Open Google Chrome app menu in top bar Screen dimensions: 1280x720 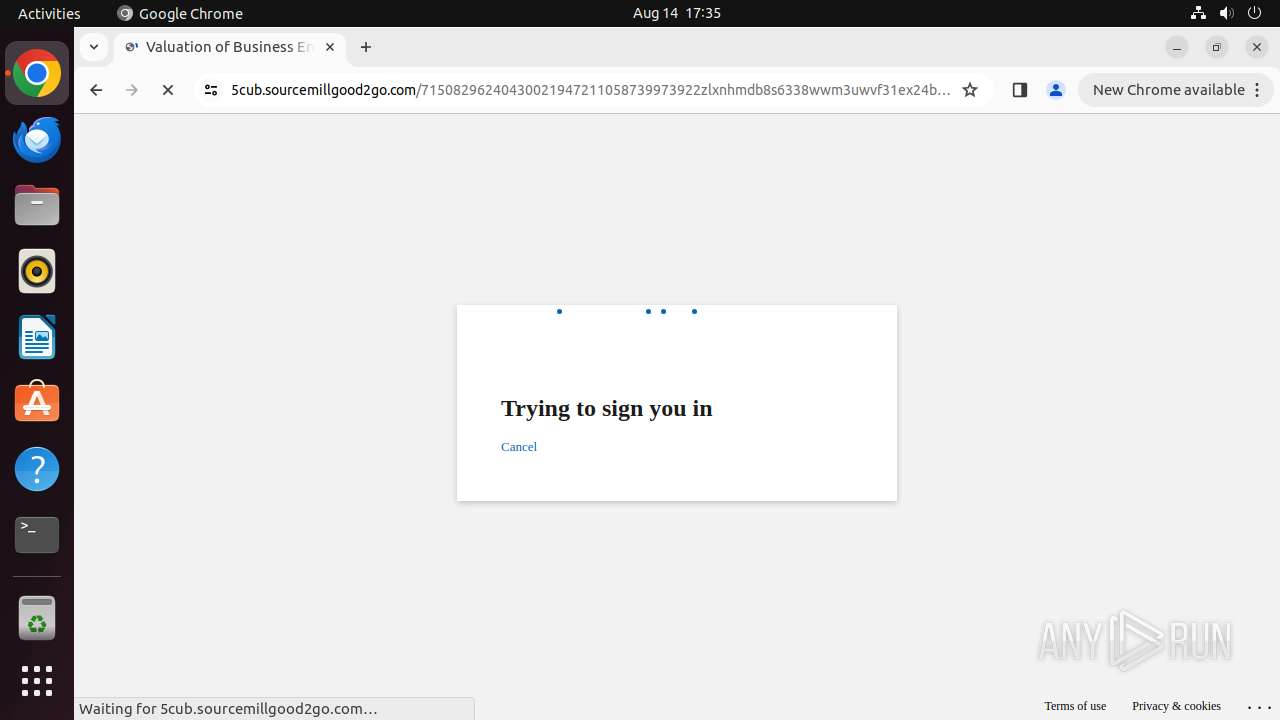tap(180, 13)
